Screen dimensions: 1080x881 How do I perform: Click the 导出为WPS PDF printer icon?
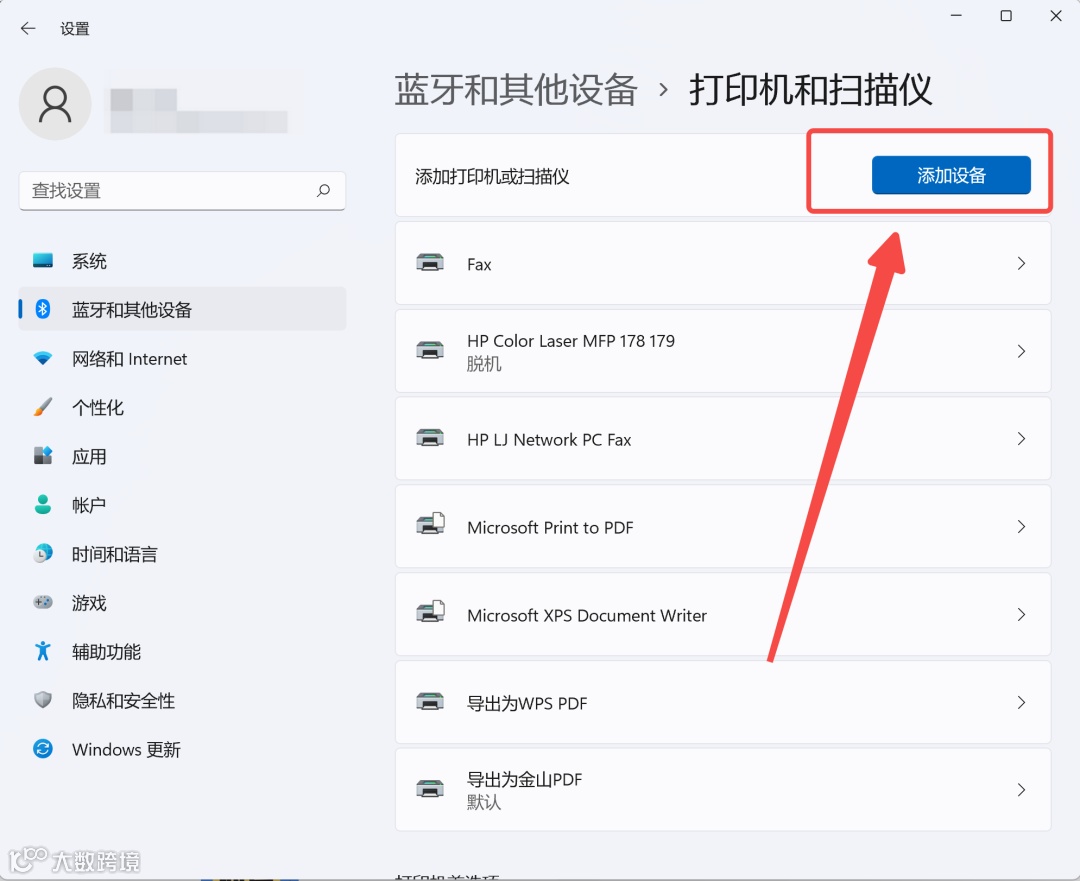pos(430,701)
